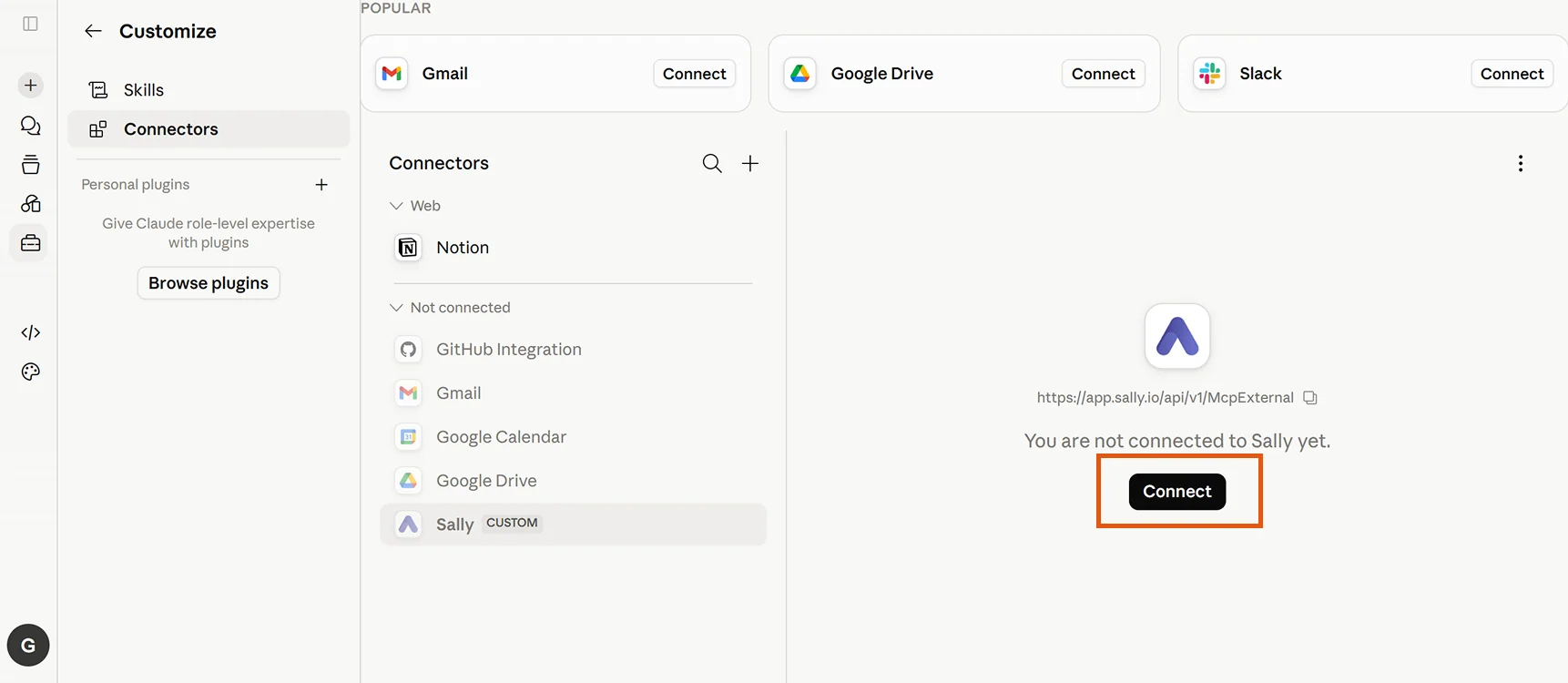Click the black Connect button for Sally

[x=1177, y=492]
